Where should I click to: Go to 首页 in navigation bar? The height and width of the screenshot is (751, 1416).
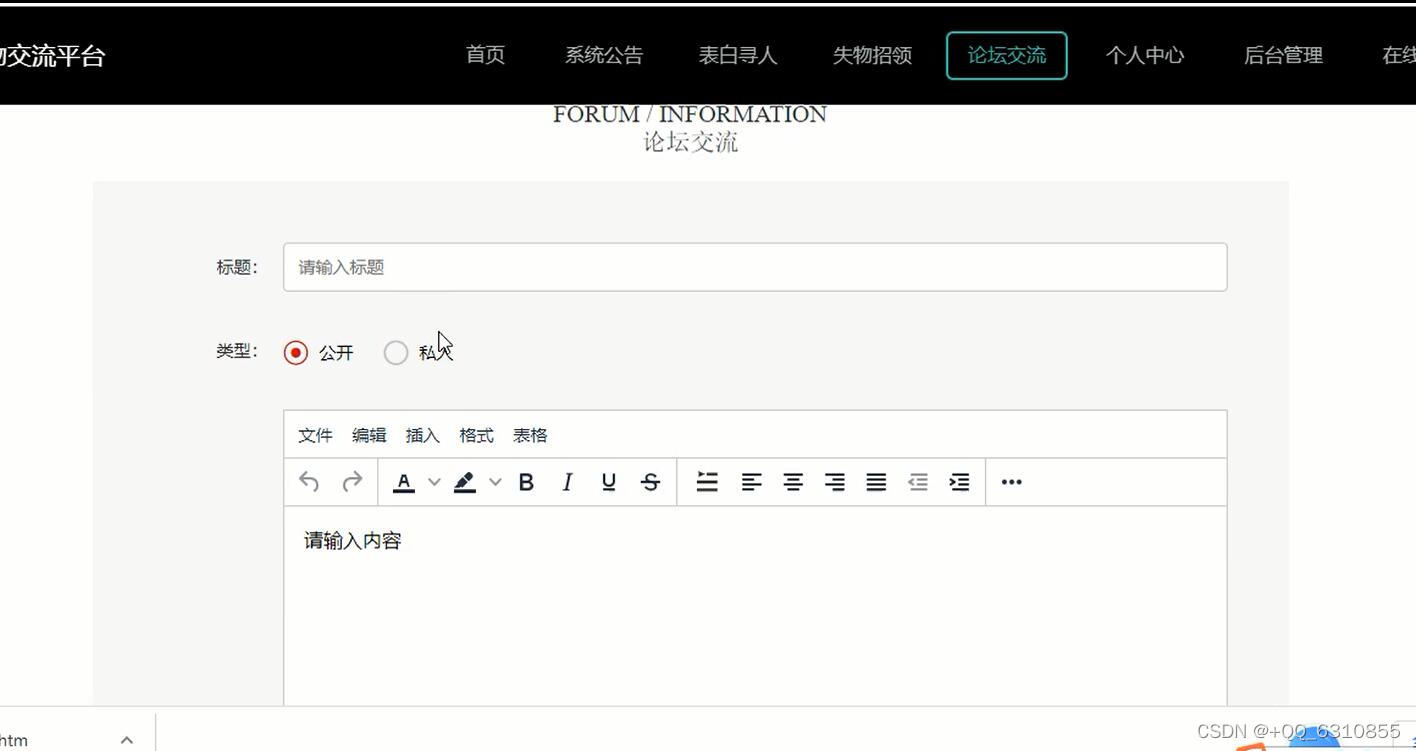(x=485, y=55)
